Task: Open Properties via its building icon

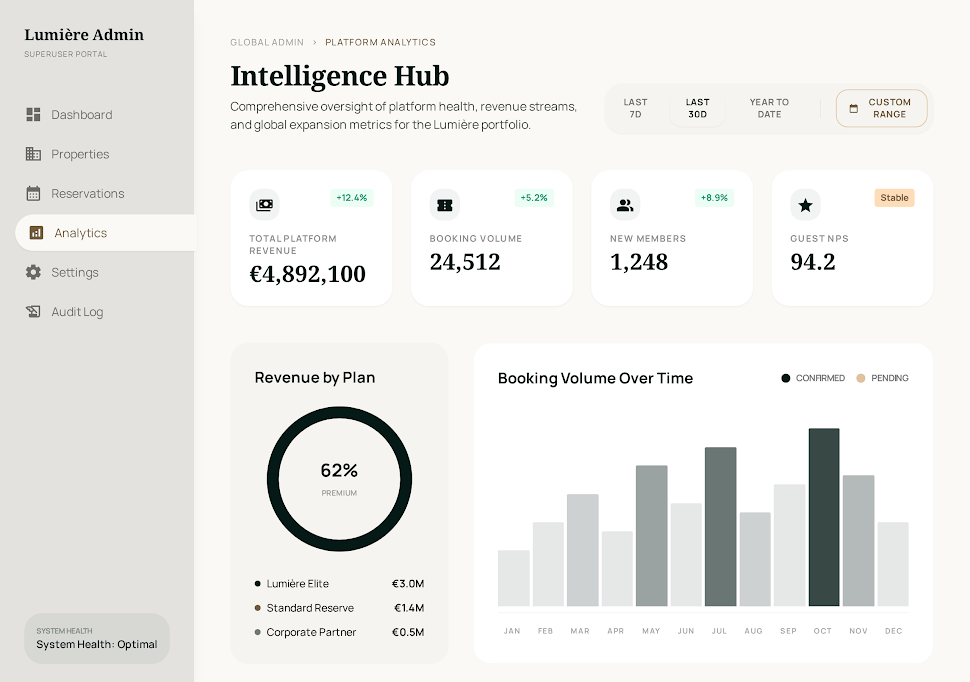Action: [32, 153]
